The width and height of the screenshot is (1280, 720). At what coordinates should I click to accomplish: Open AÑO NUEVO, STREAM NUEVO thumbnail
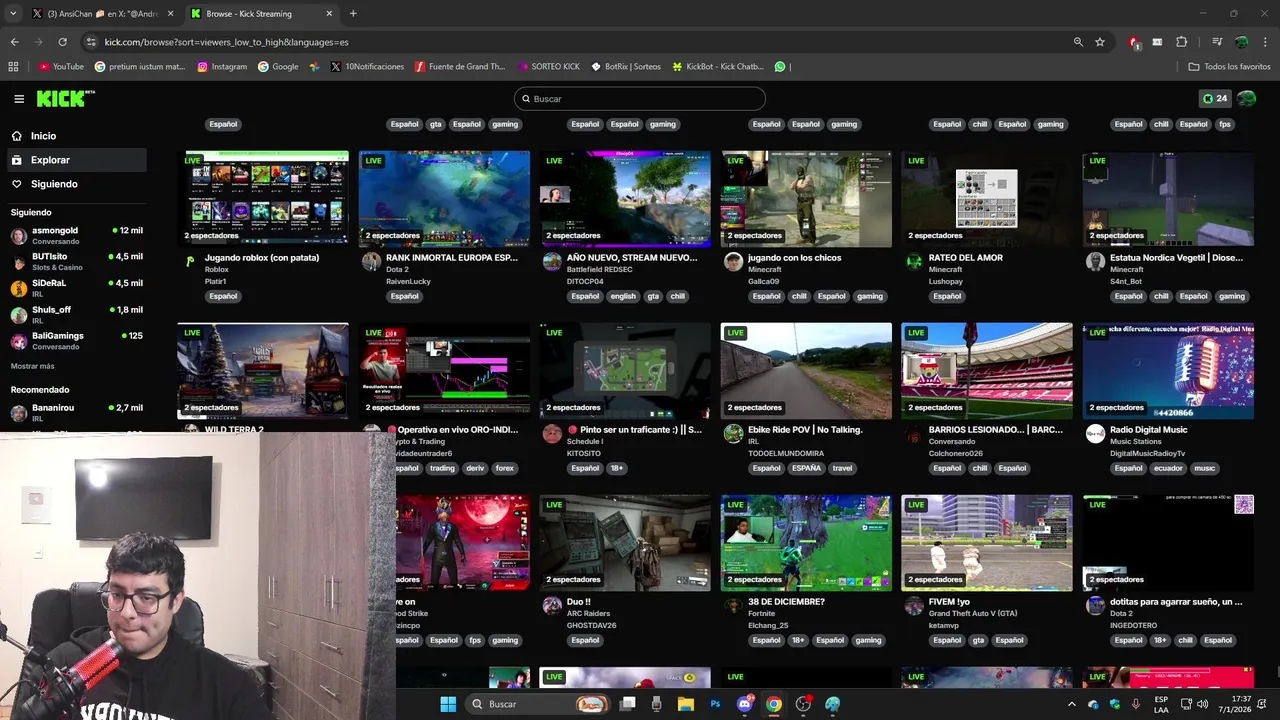pyautogui.click(x=625, y=198)
